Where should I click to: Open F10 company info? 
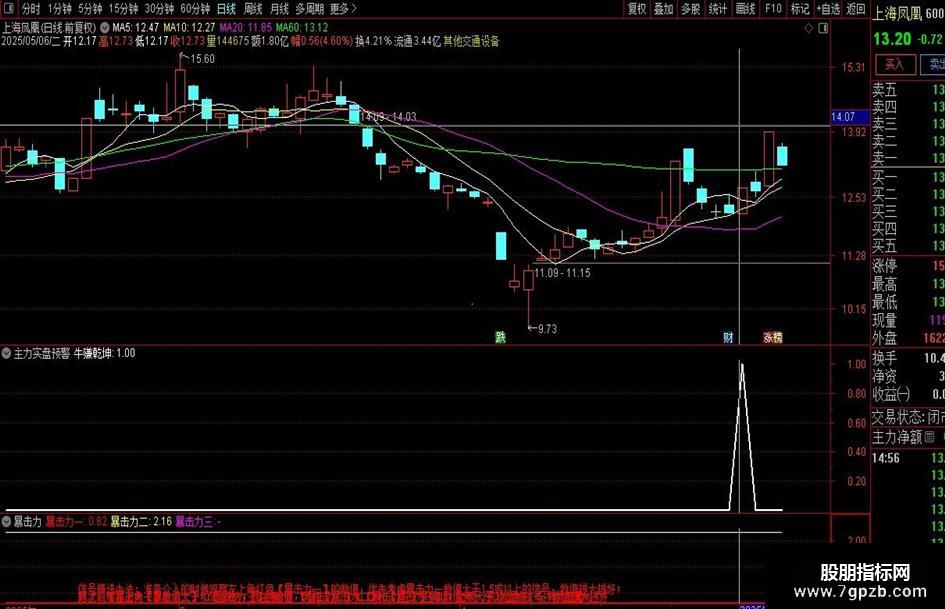pos(773,8)
